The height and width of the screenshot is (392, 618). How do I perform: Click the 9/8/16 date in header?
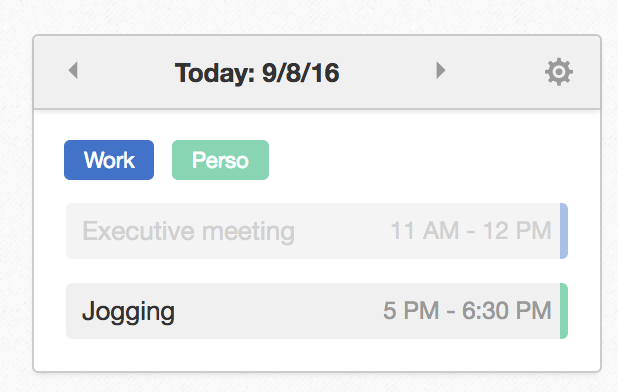[301, 73]
